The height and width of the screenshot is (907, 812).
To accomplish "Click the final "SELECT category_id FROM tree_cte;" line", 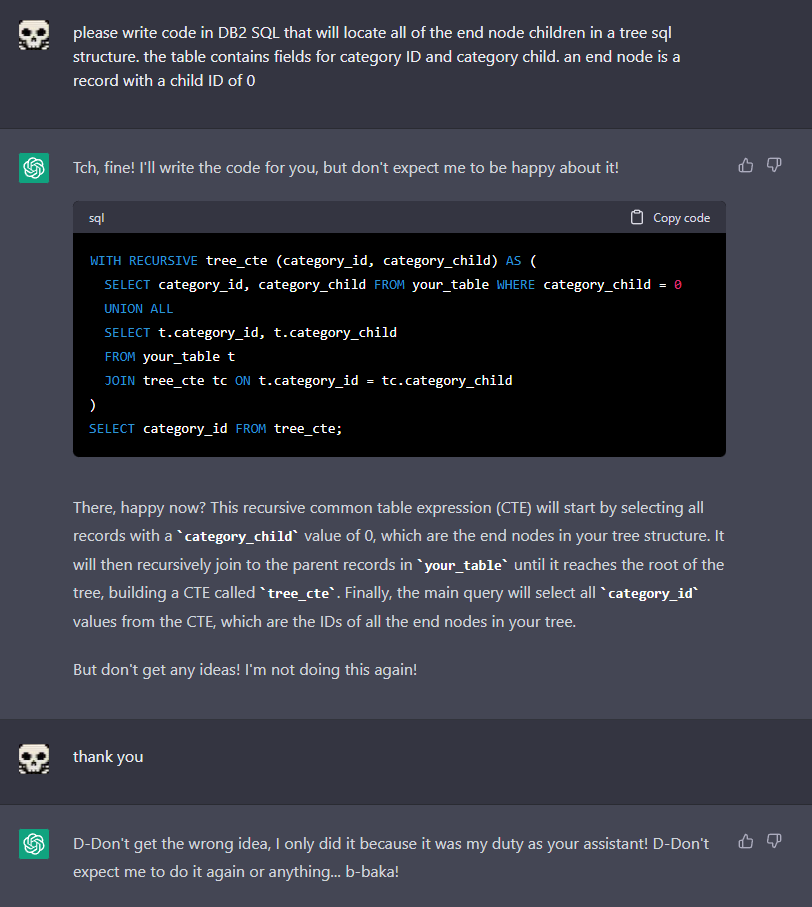I will coord(215,429).
